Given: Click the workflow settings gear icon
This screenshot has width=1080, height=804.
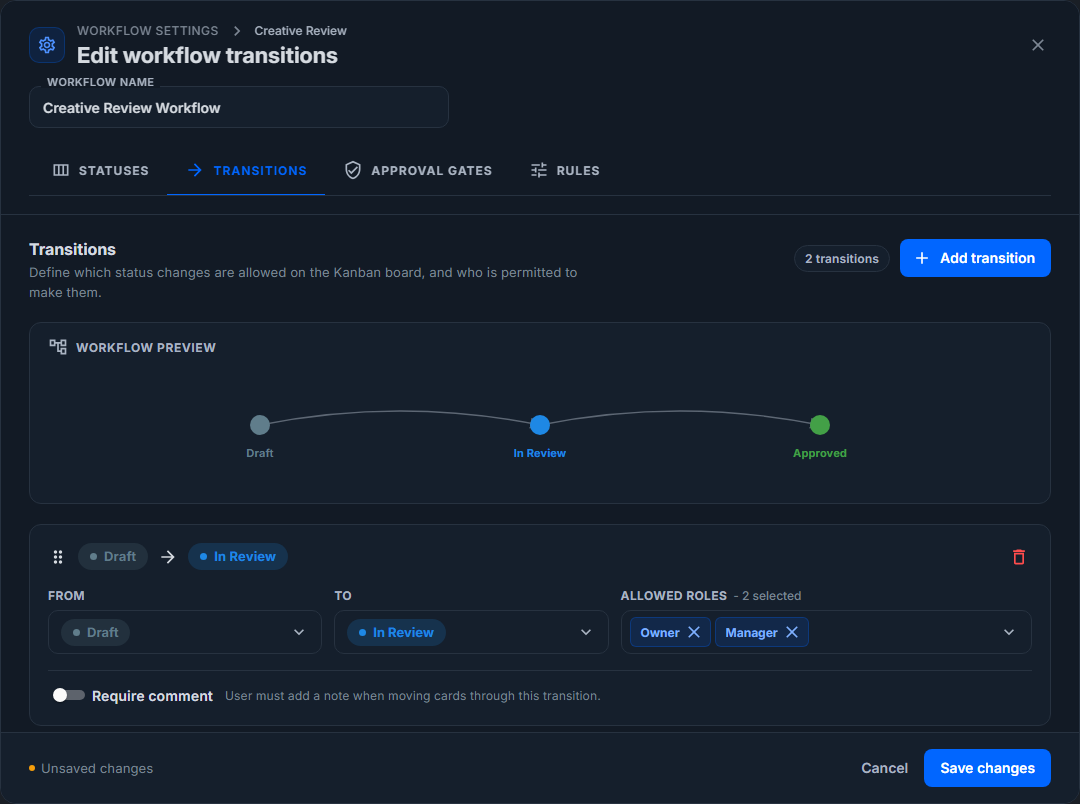Looking at the screenshot, I should pyautogui.click(x=47, y=45).
